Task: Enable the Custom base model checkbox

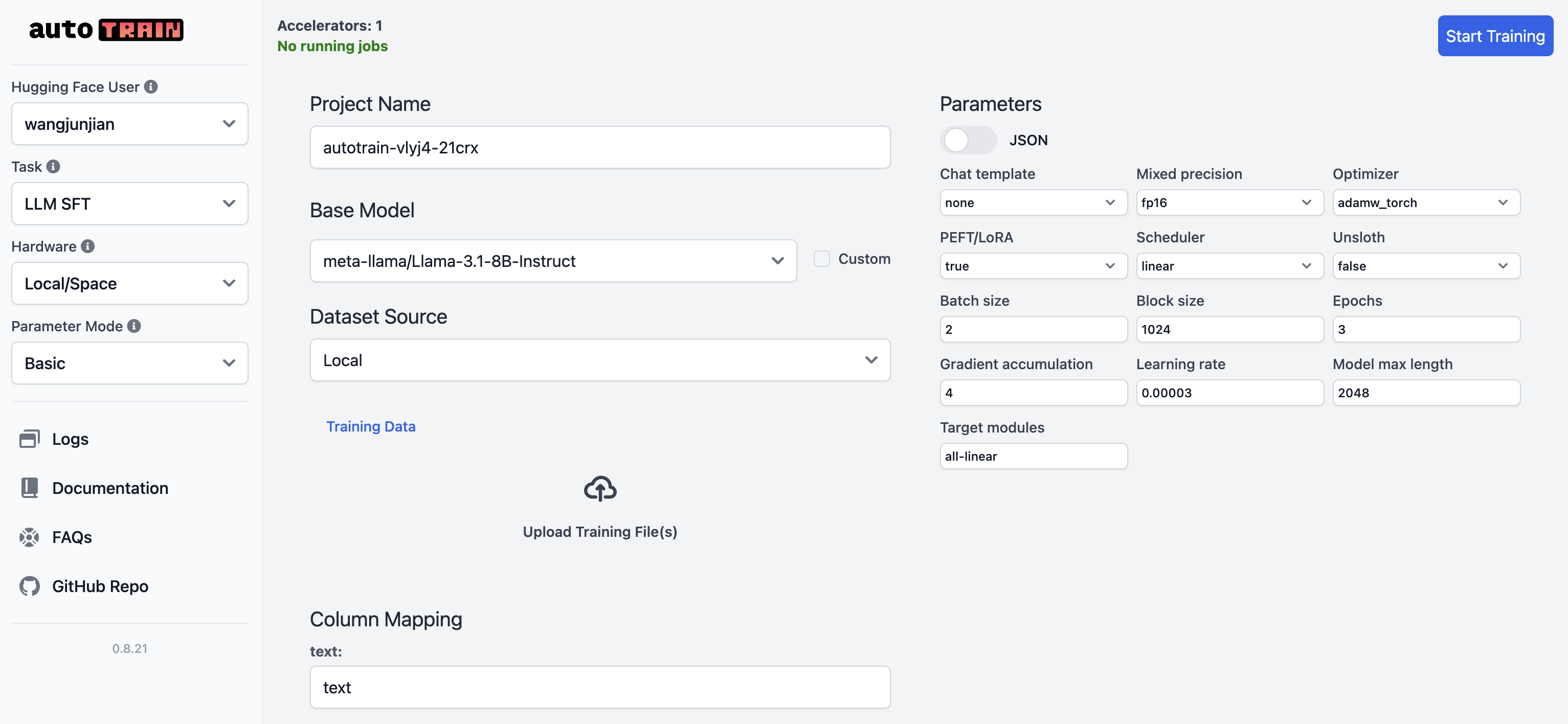Action: [822, 259]
